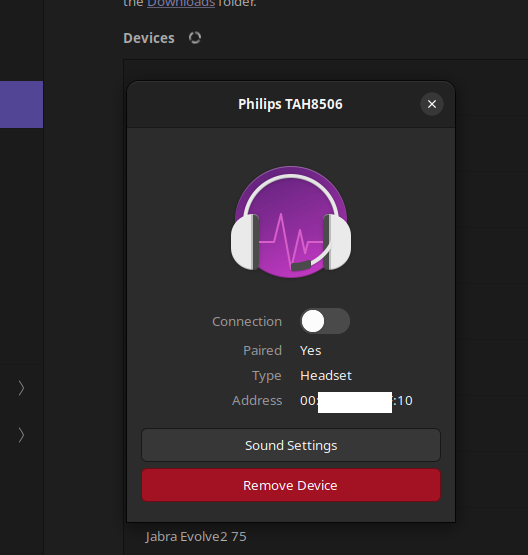Click the Philips TAH8506 dialog title
The height and width of the screenshot is (555, 528).
tap(290, 104)
